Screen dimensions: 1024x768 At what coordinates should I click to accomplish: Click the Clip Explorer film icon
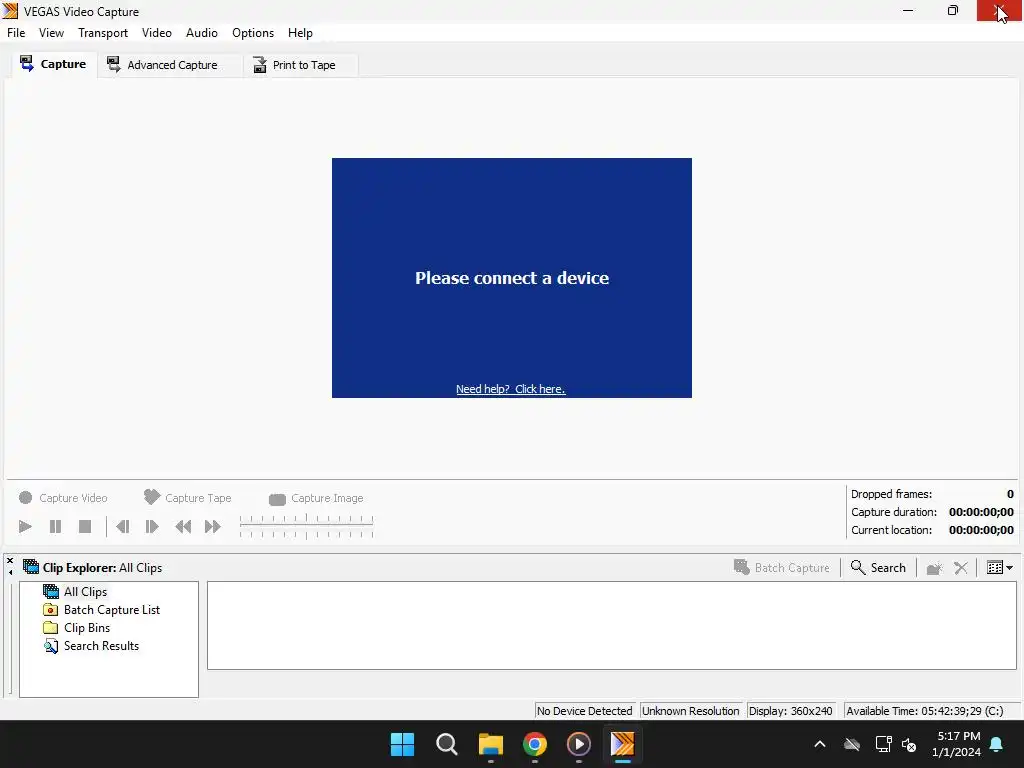[x=31, y=567]
